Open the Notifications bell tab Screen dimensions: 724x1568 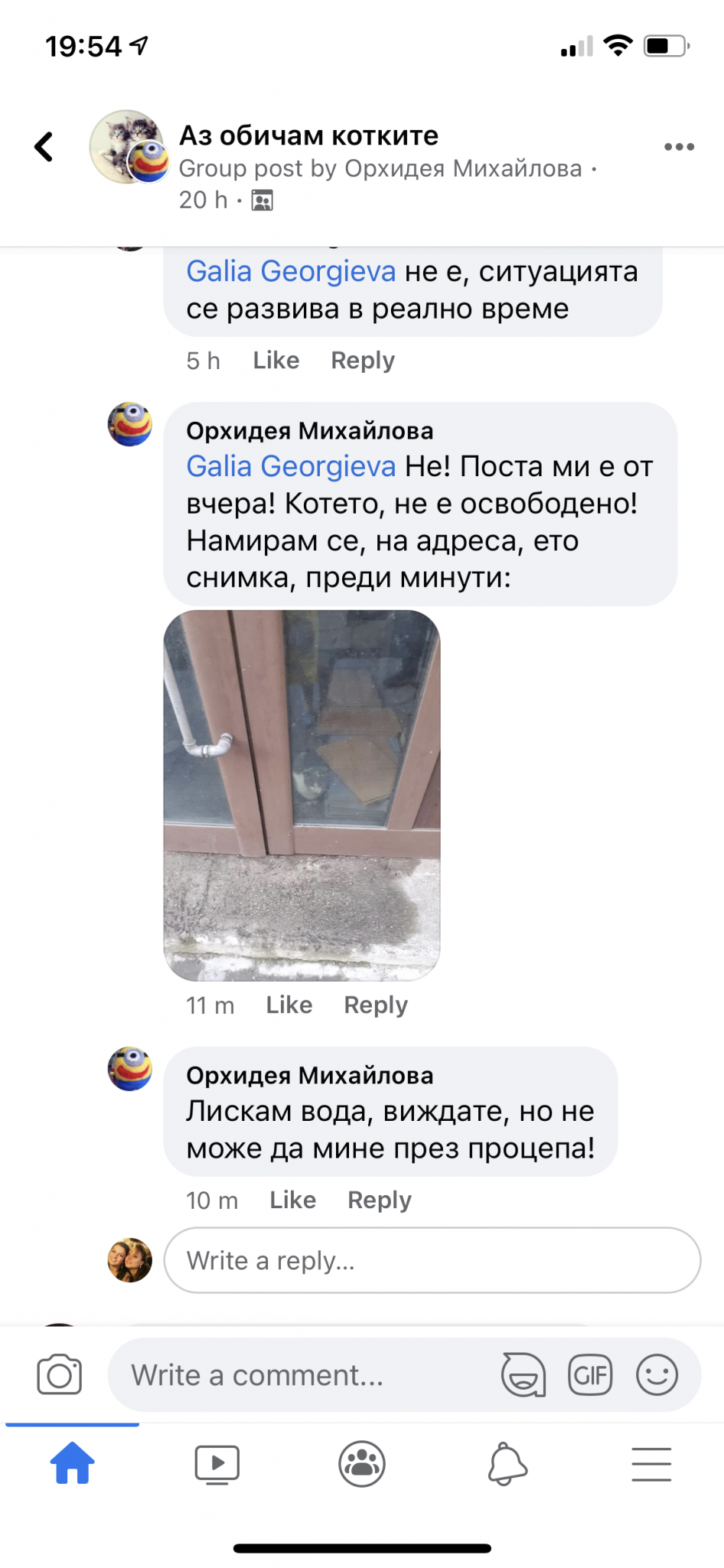pyautogui.click(x=507, y=1464)
